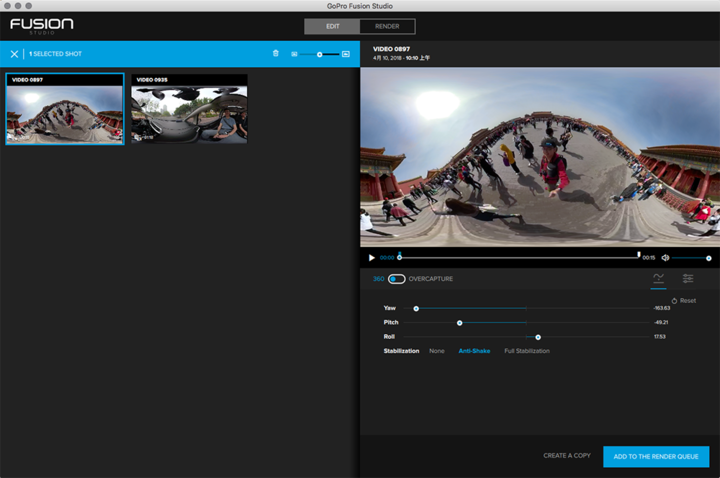Switch to the Render tab
720x478 pixels.
coord(387,26)
